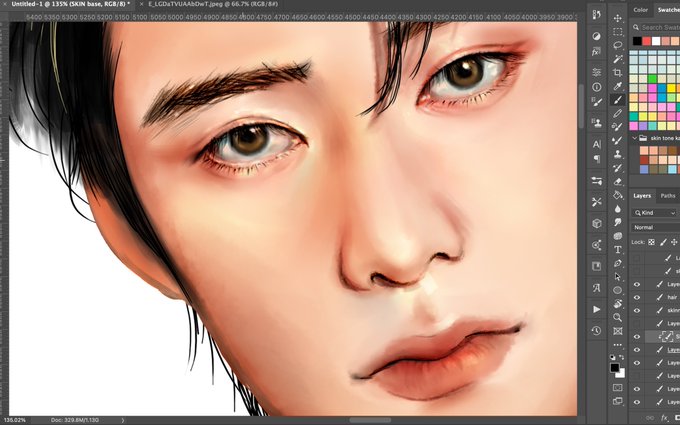This screenshot has width=680, height=425.
Task: Open the Swatches panel tab
Action: (x=668, y=10)
